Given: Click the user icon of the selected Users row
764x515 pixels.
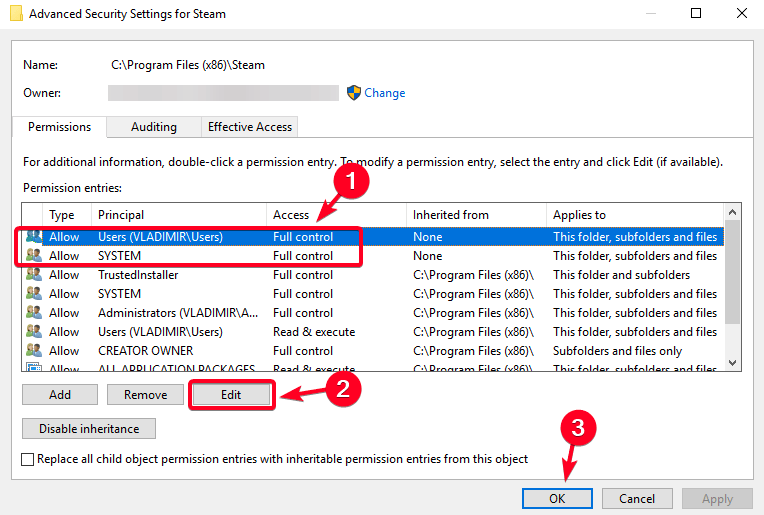Looking at the screenshot, I should (33, 237).
